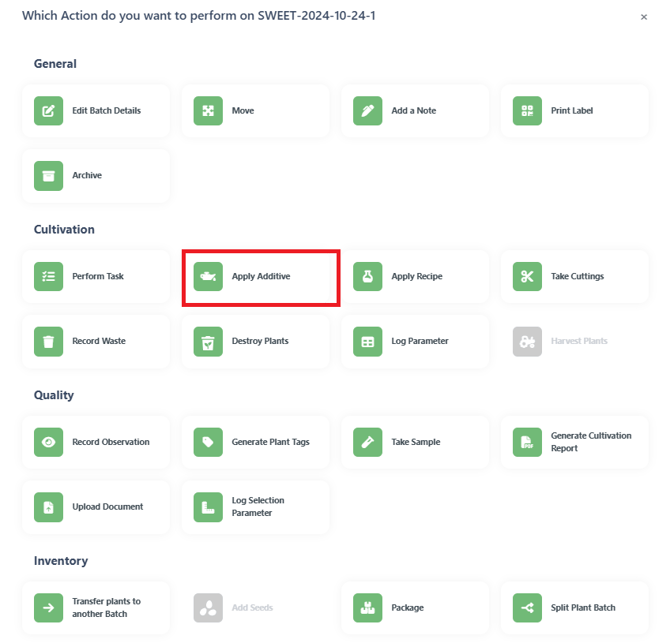
Task: Click the Upload Document action
Action: point(96,507)
